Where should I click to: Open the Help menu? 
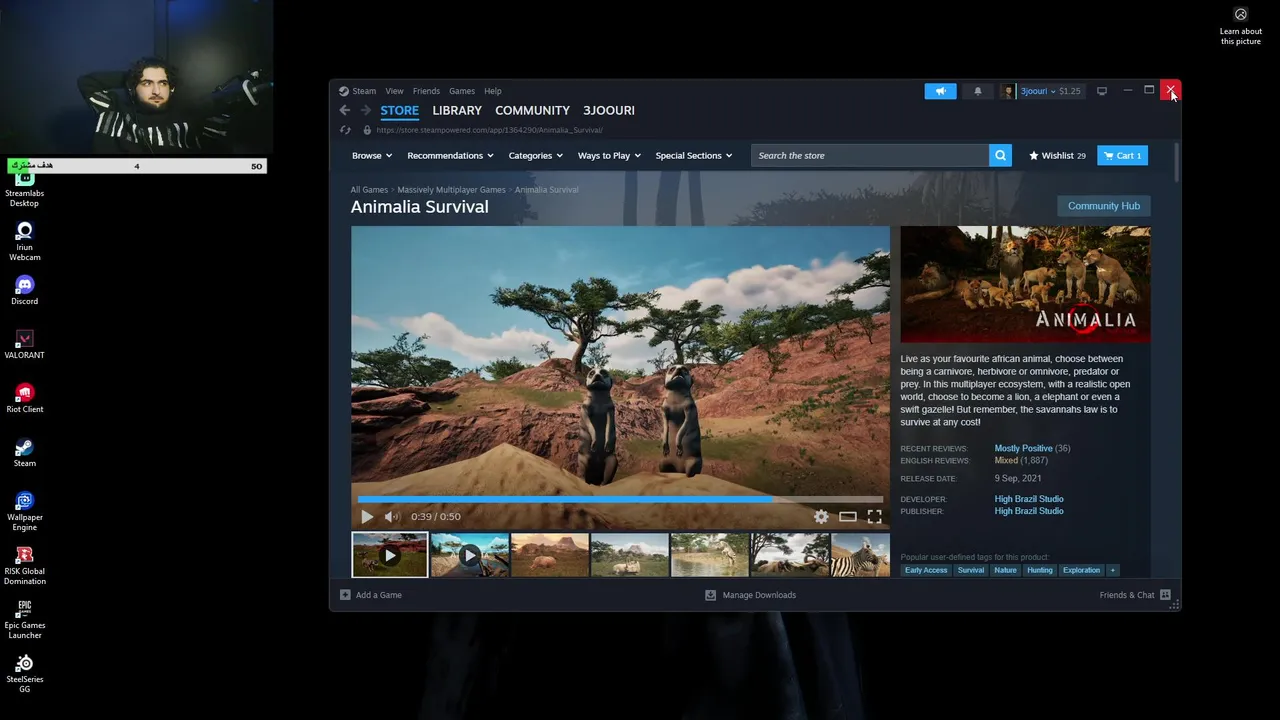pos(493,91)
